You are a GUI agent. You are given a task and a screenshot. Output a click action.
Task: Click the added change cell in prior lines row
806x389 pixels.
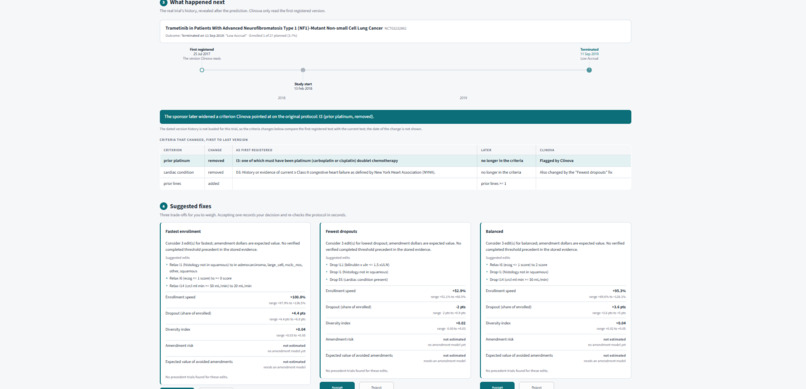coord(218,183)
